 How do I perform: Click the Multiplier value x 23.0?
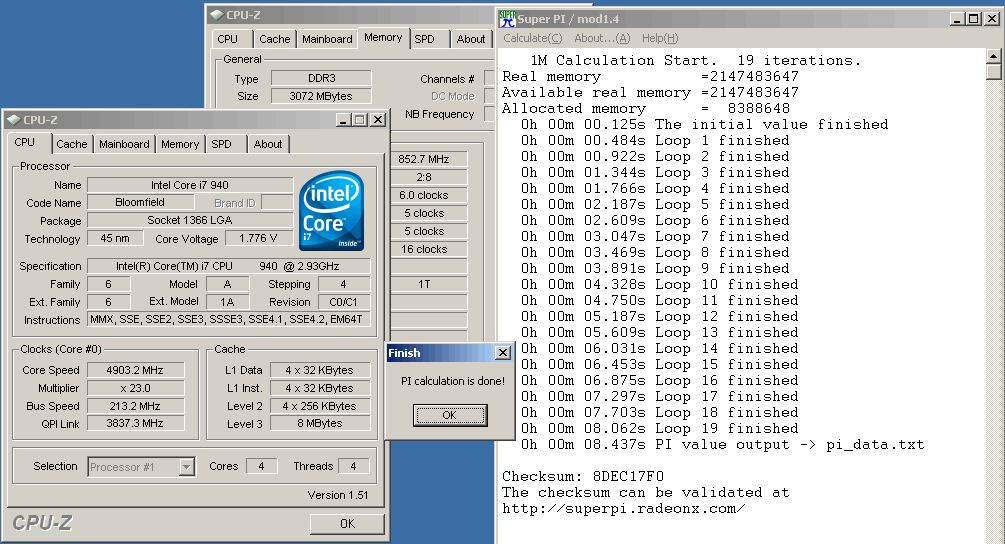pos(135,388)
